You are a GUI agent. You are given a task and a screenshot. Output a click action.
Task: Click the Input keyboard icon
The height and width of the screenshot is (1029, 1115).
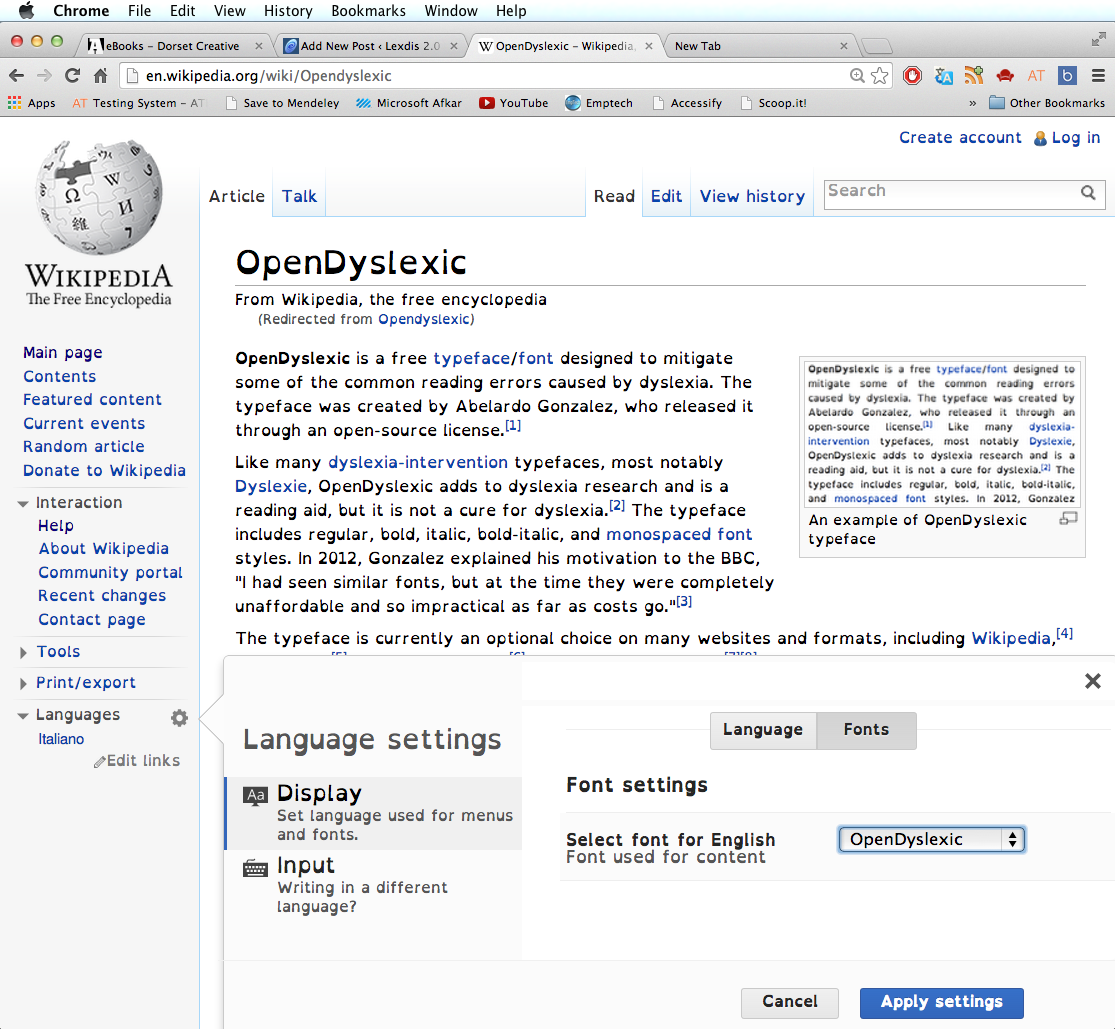point(255,868)
